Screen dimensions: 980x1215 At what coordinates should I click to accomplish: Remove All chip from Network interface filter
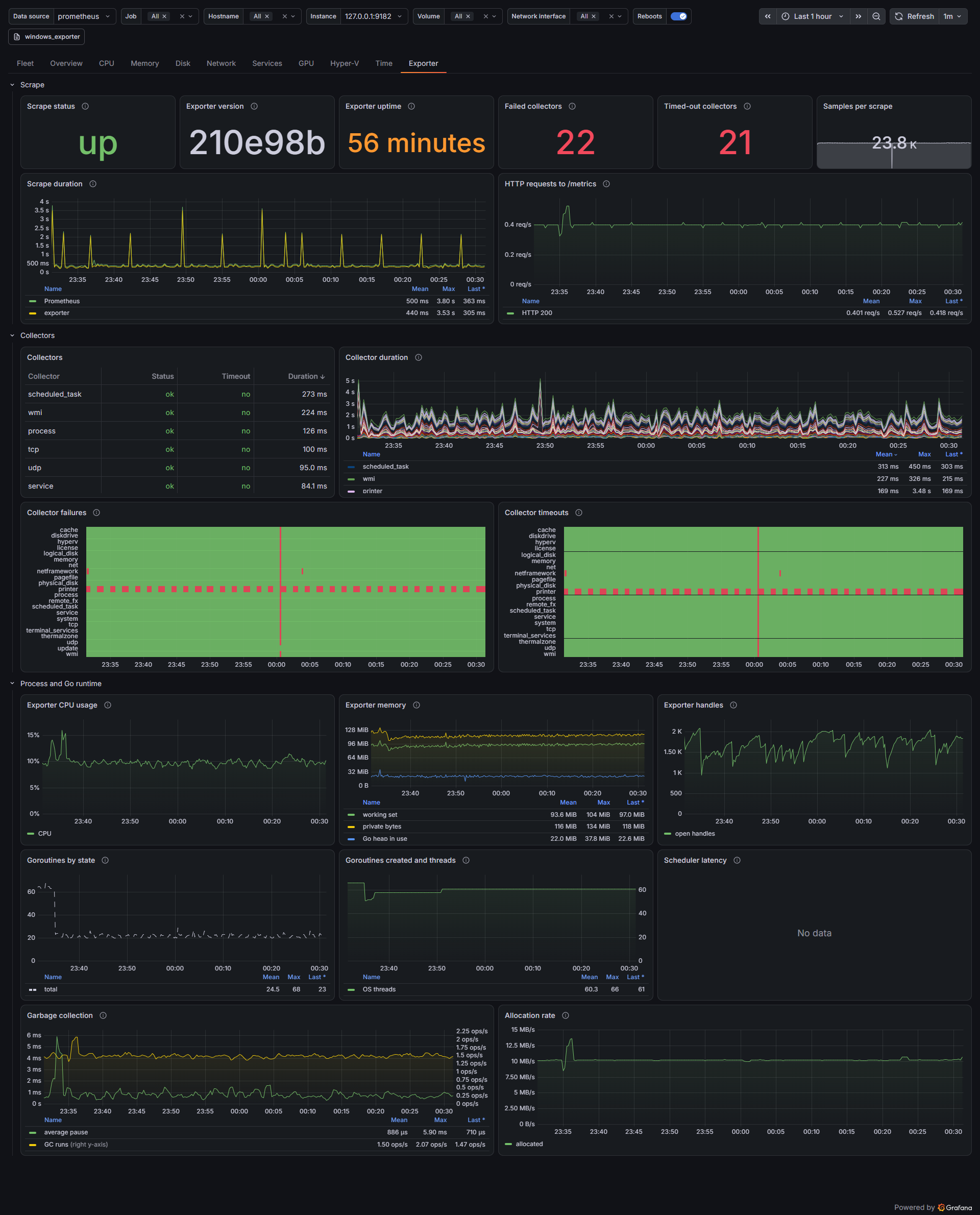(x=594, y=16)
